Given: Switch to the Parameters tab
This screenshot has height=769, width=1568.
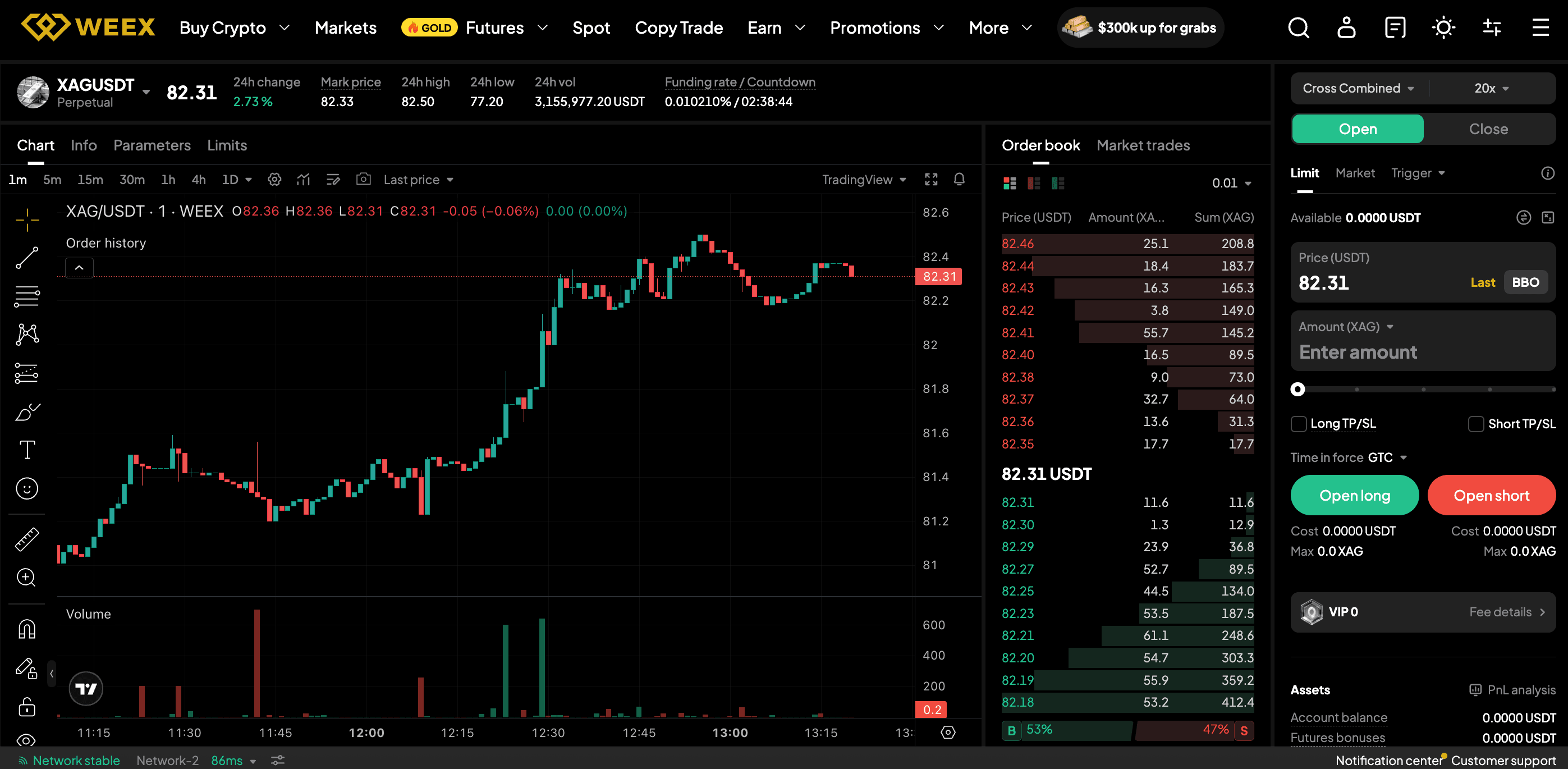Looking at the screenshot, I should point(152,145).
